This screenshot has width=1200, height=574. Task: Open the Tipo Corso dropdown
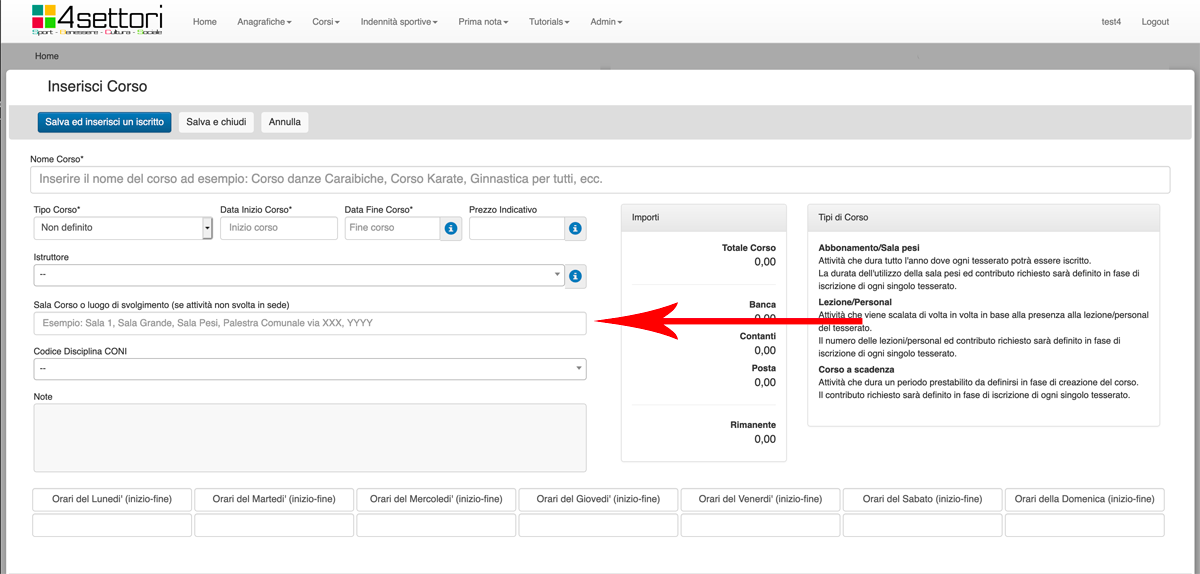pos(123,228)
